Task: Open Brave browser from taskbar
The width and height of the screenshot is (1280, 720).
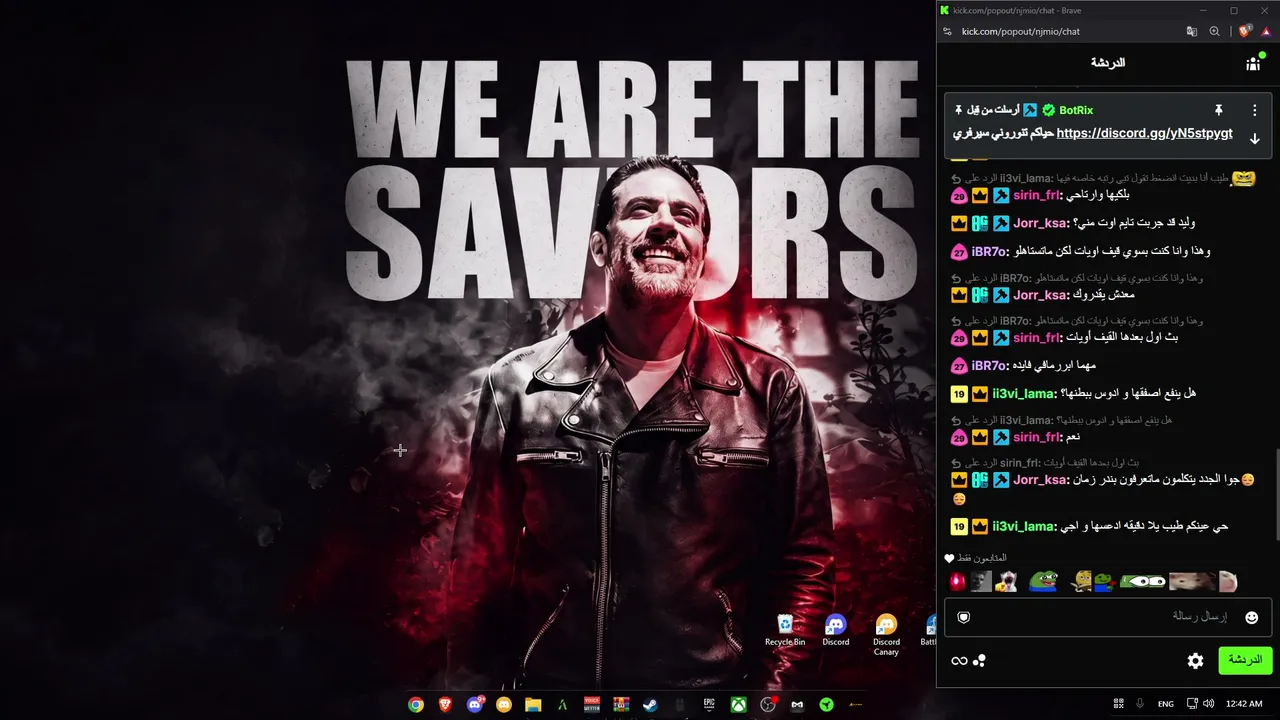Action: click(445, 704)
